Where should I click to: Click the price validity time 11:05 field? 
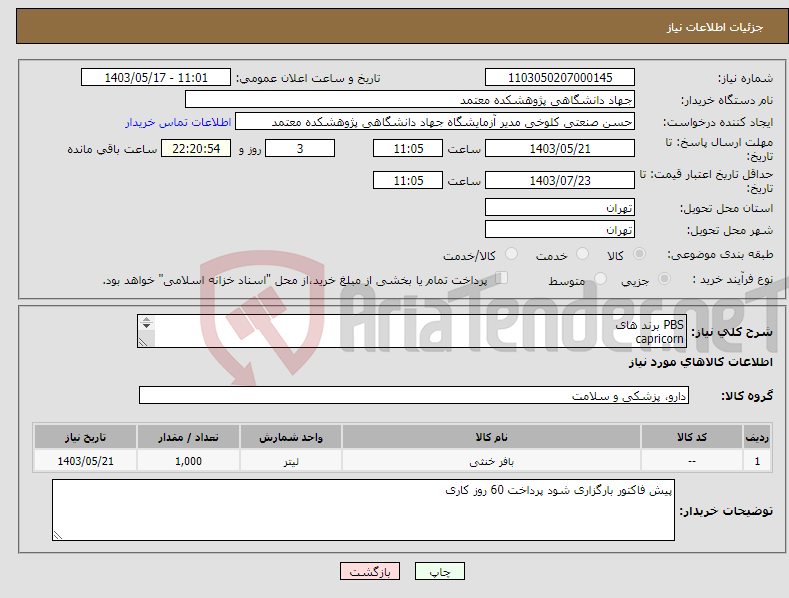coord(408,180)
